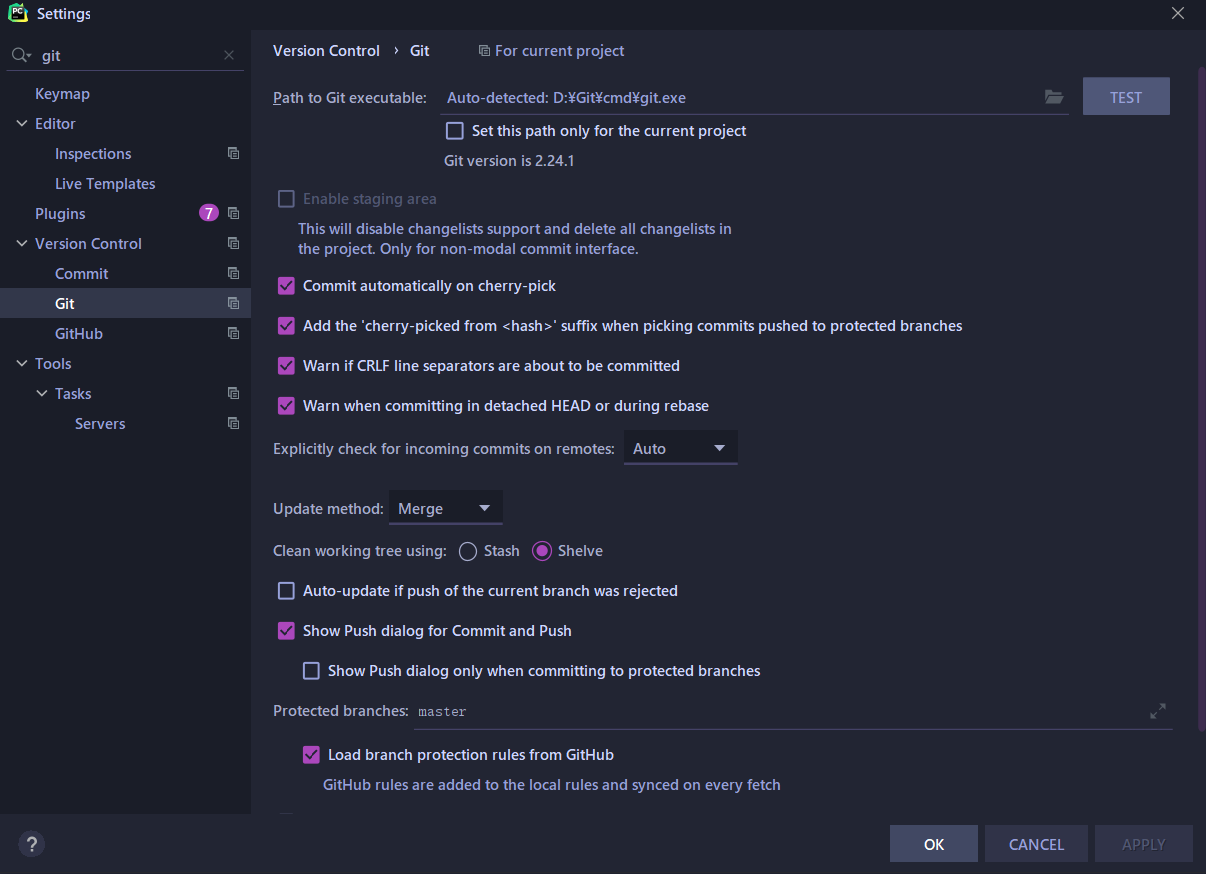Click the search magnifier icon

tap(18, 55)
